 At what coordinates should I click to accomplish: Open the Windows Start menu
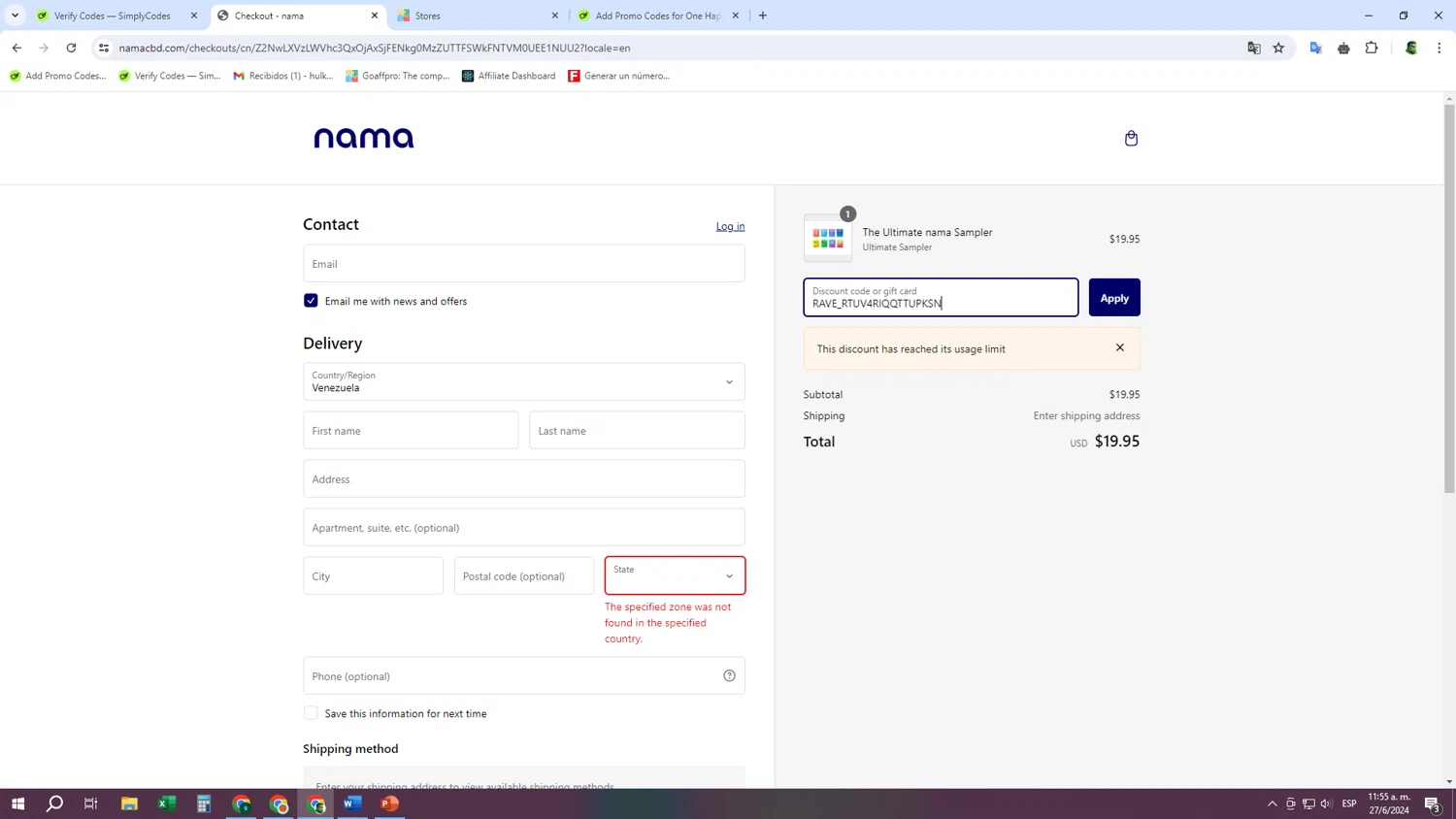tap(17, 803)
